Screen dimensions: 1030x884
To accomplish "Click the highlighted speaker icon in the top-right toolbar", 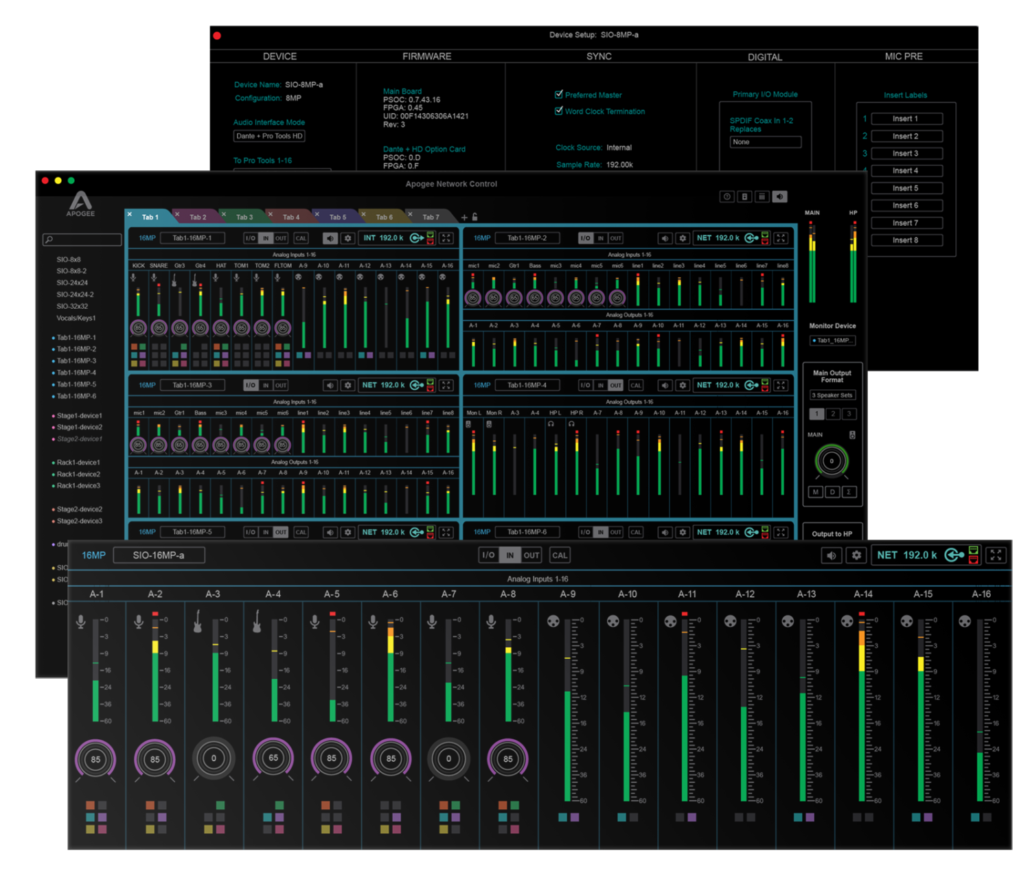I will pyautogui.click(x=780, y=196).
